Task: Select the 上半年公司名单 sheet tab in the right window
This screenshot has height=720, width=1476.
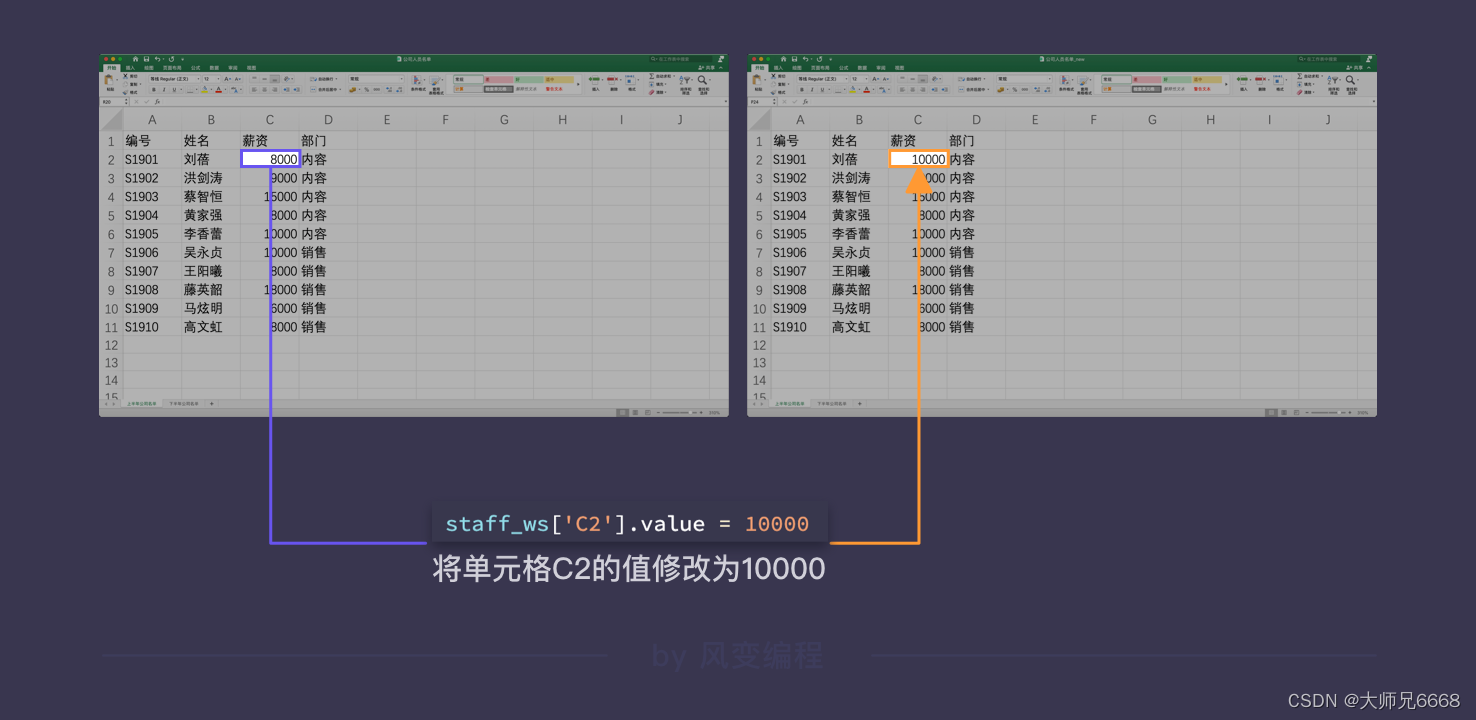Action: click(789, 403)
